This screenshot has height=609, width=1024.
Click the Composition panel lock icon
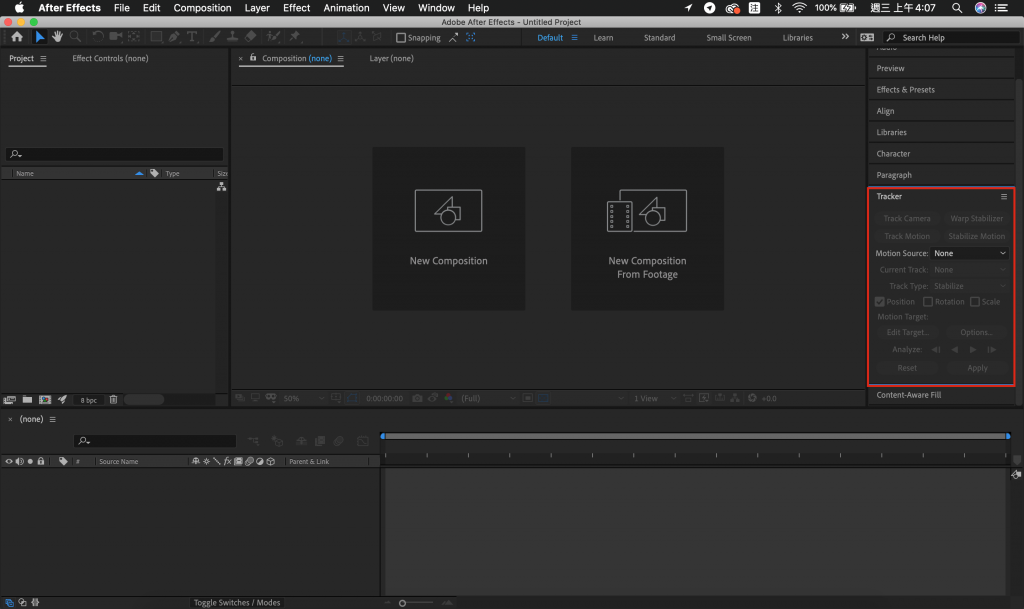254,59
